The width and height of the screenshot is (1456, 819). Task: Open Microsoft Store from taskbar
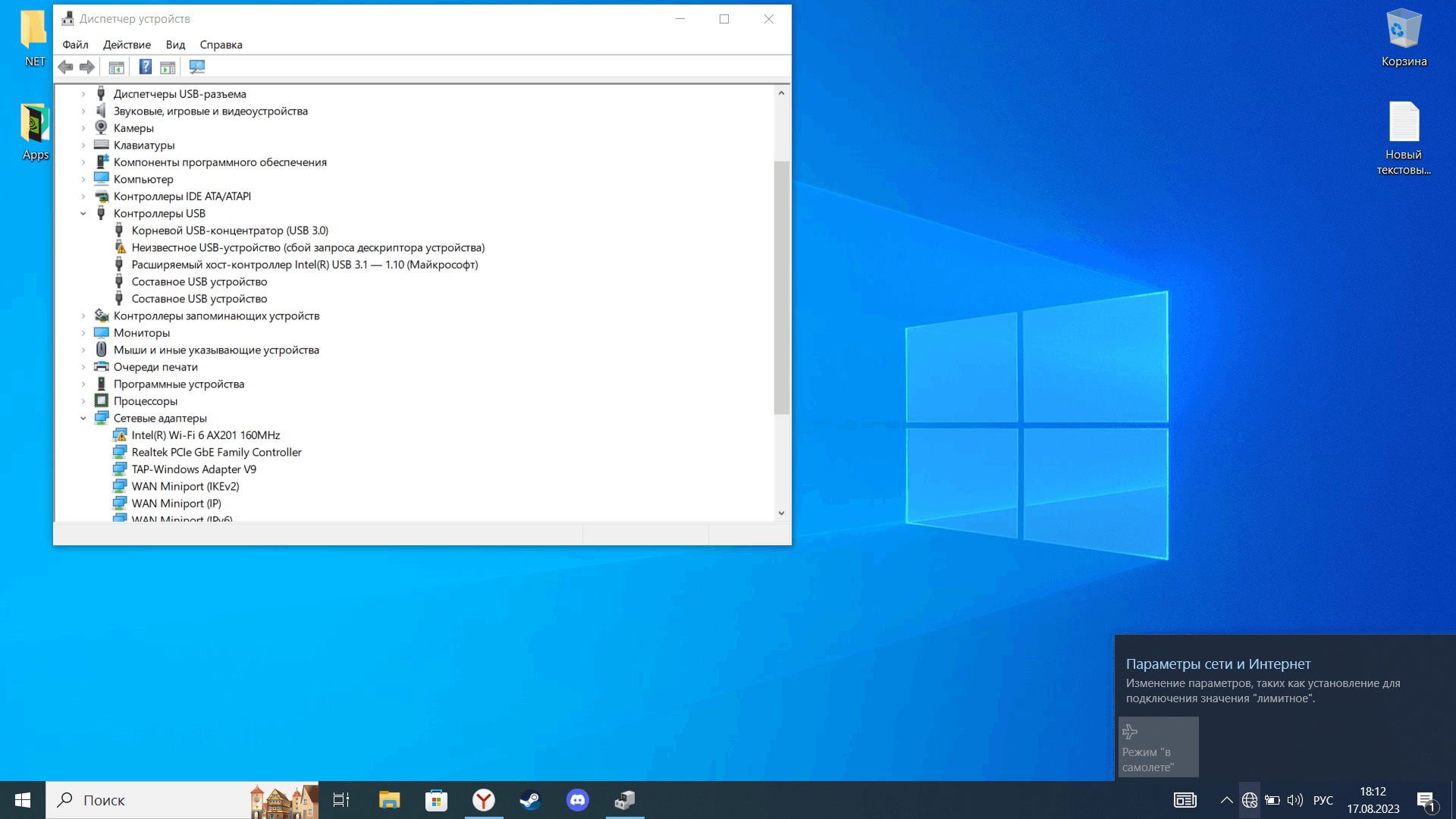click(x=436, y=800)
